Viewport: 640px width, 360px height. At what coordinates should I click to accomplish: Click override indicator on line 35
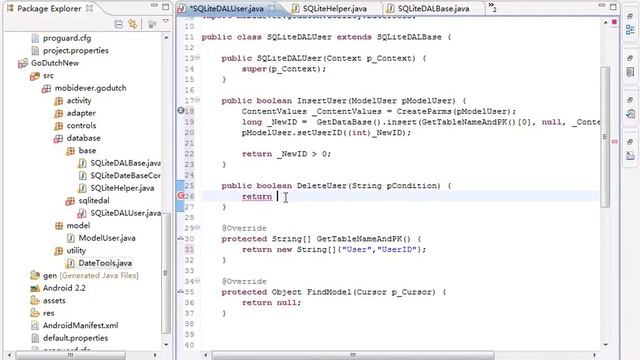(x=180, y=291)
